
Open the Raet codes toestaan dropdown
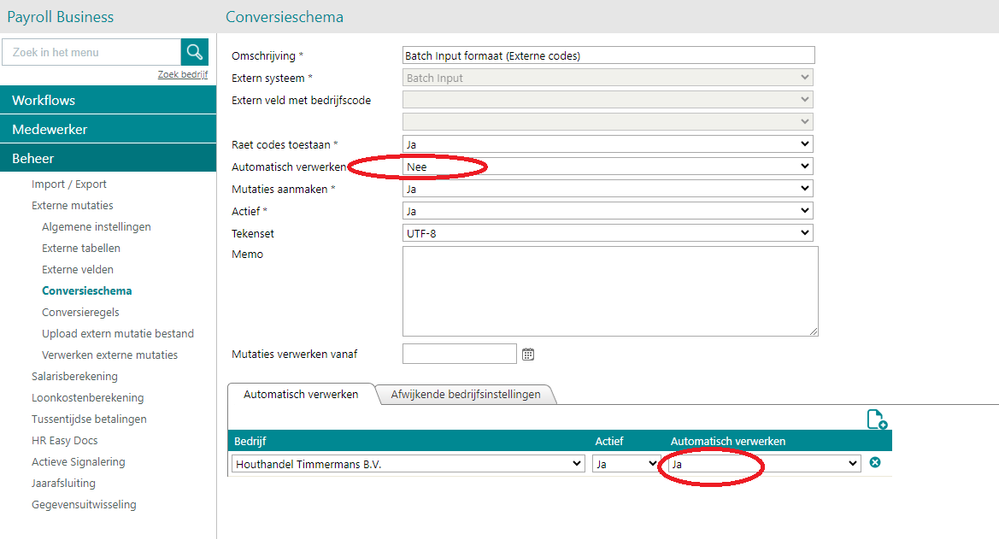(x=608, y=145)
